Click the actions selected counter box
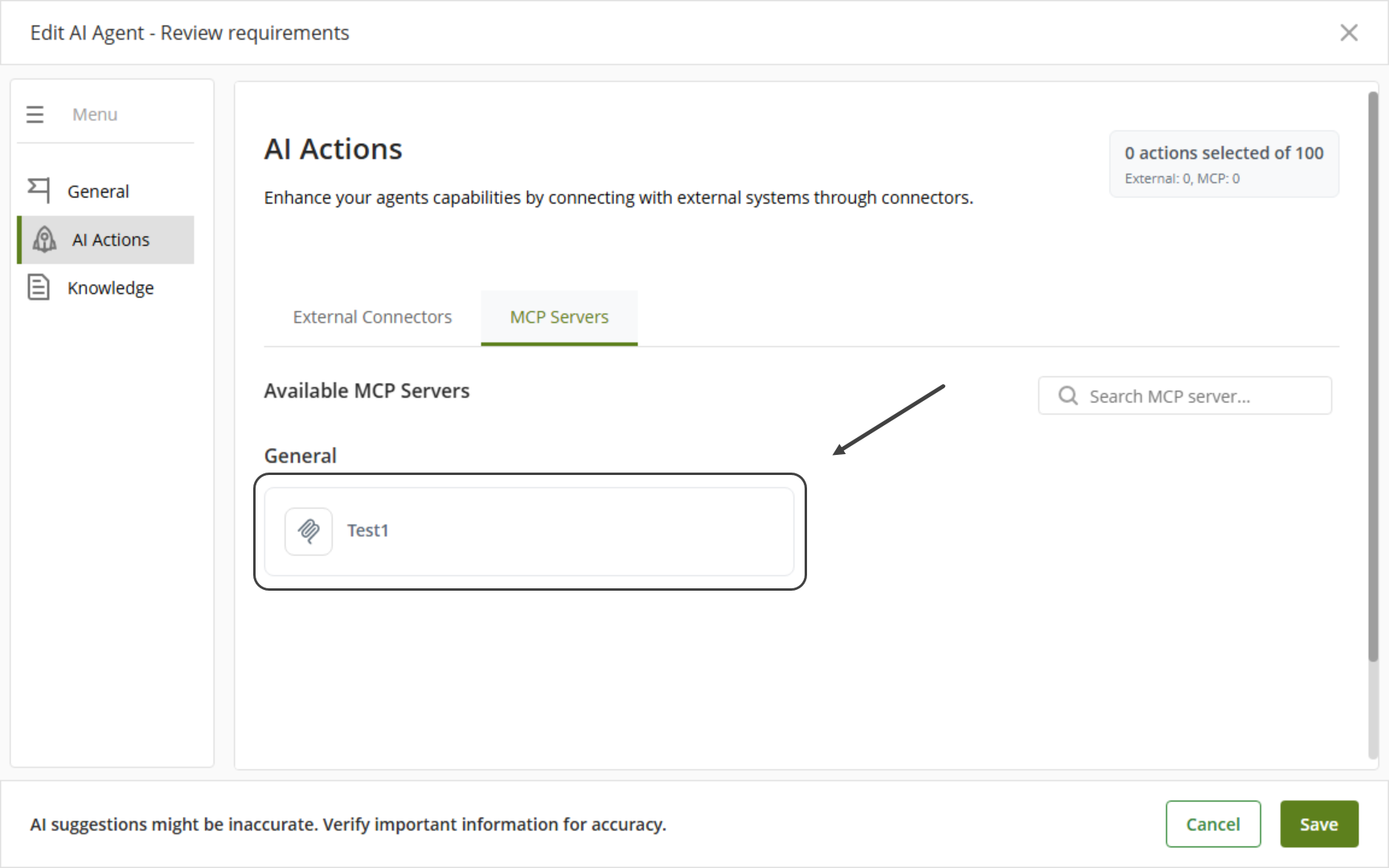The width and height of the screenshot is (1389, 868). coord(1223,164)
